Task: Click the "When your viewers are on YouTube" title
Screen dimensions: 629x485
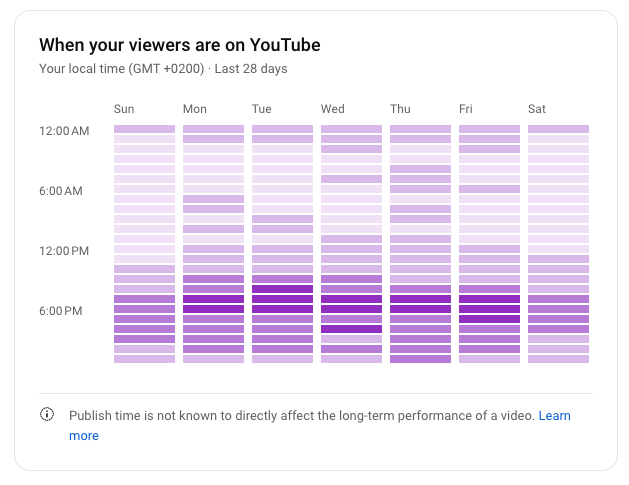Action: tap(179, 46)
